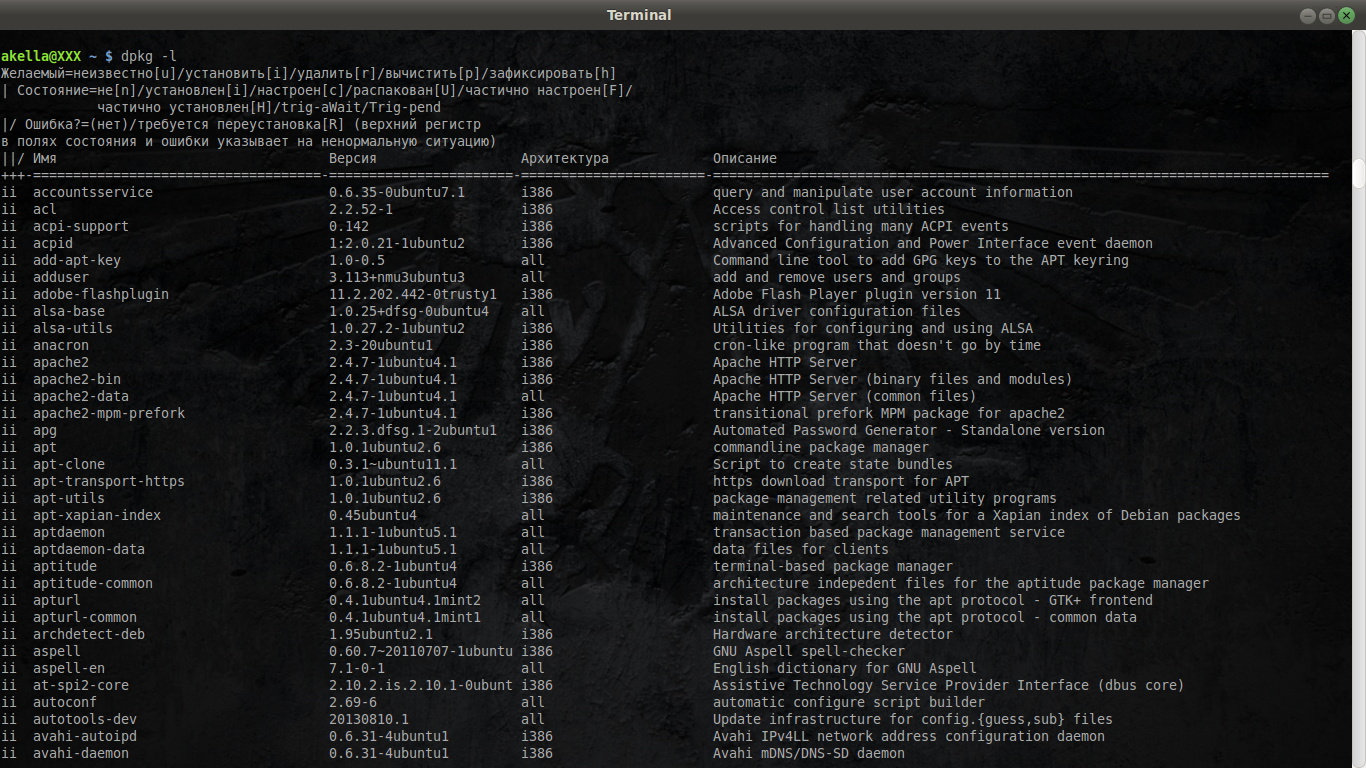This screenshot has height=768, width=1366.
Task: Click 'commandline package manager' description
Action: (821, 447)
